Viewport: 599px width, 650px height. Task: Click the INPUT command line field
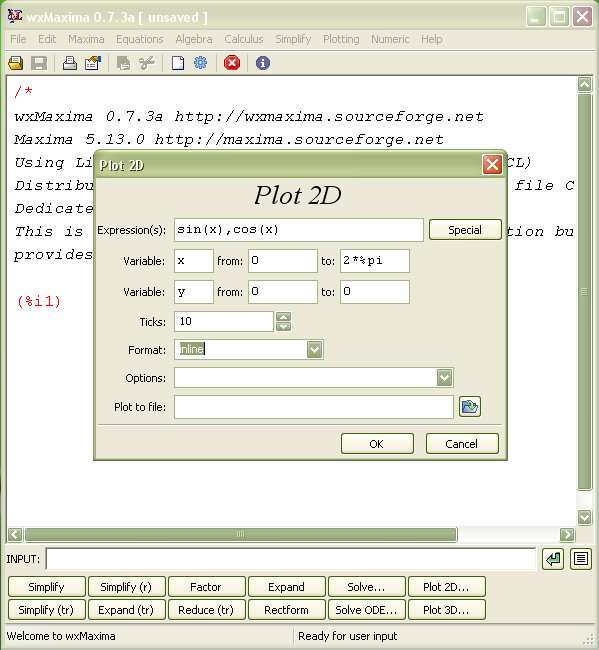[x=291, y=559]
